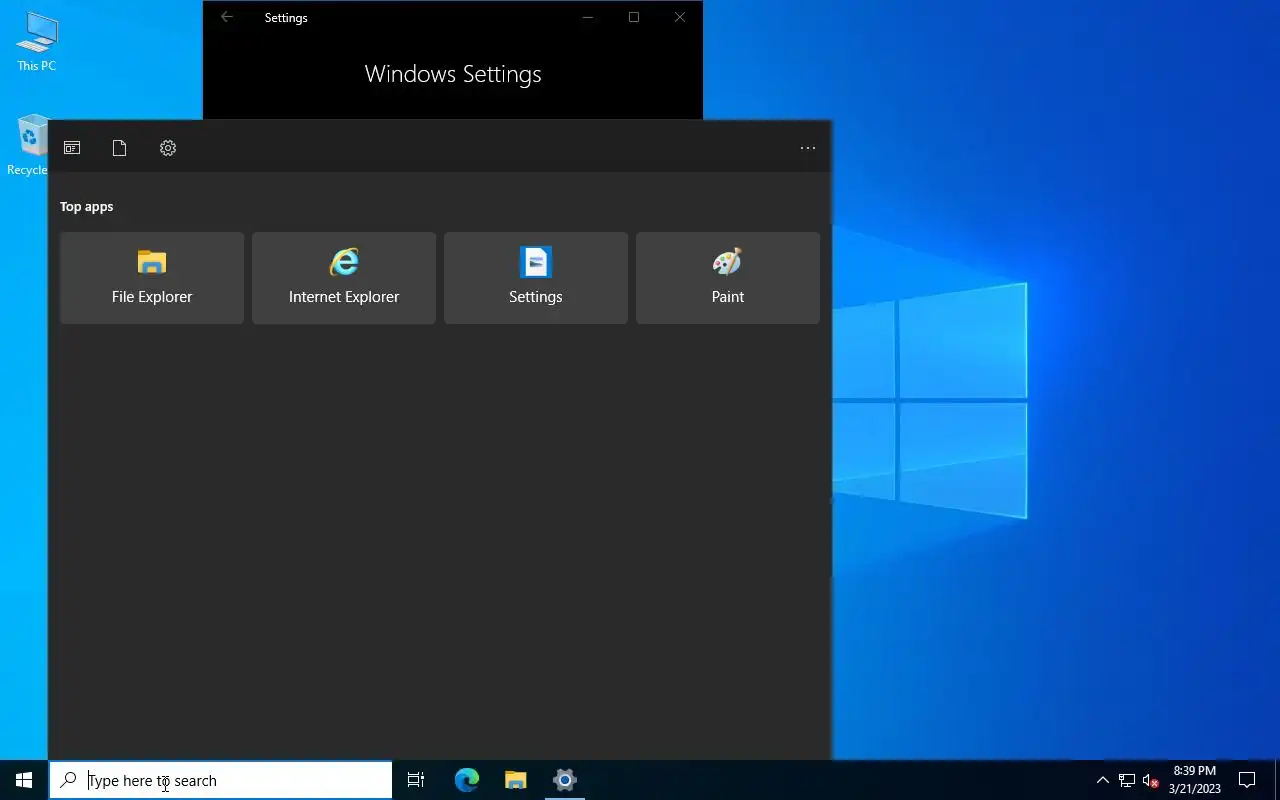
Task: Switch to Settings app on taskbar
Action: click(x=565, y=780)
